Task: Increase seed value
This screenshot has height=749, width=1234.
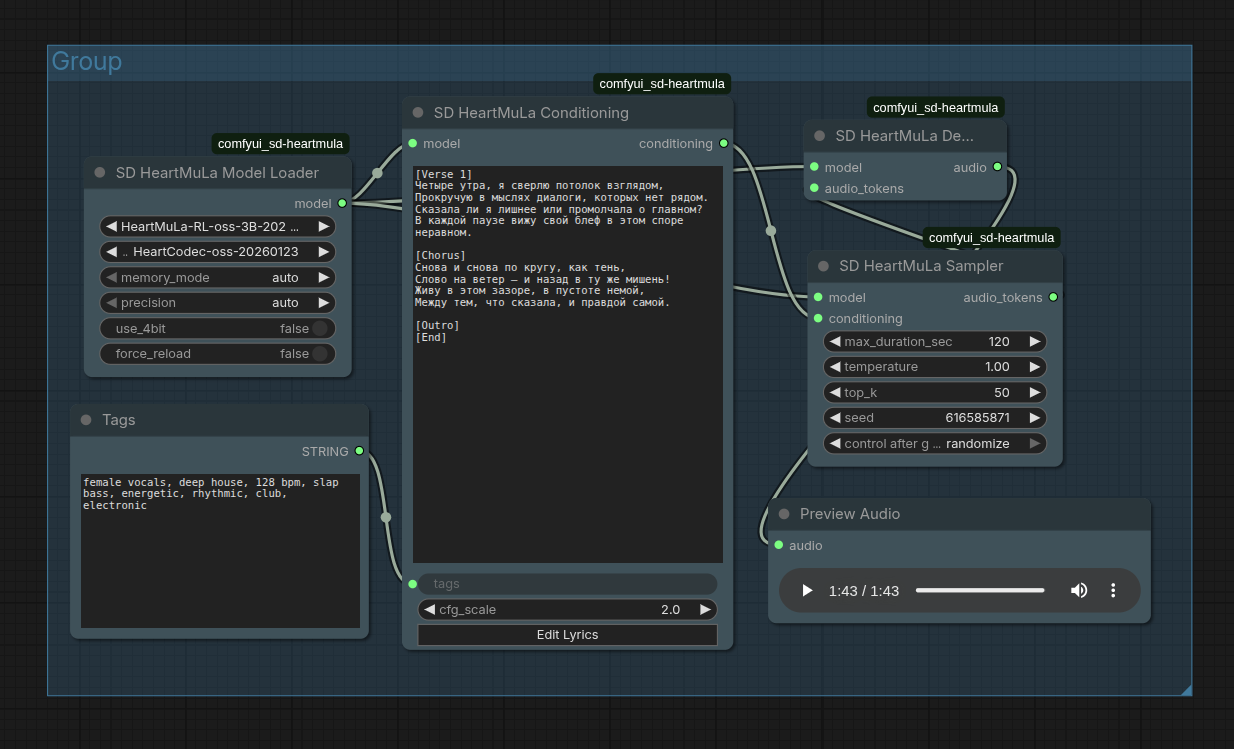Action: (1035, 418)
